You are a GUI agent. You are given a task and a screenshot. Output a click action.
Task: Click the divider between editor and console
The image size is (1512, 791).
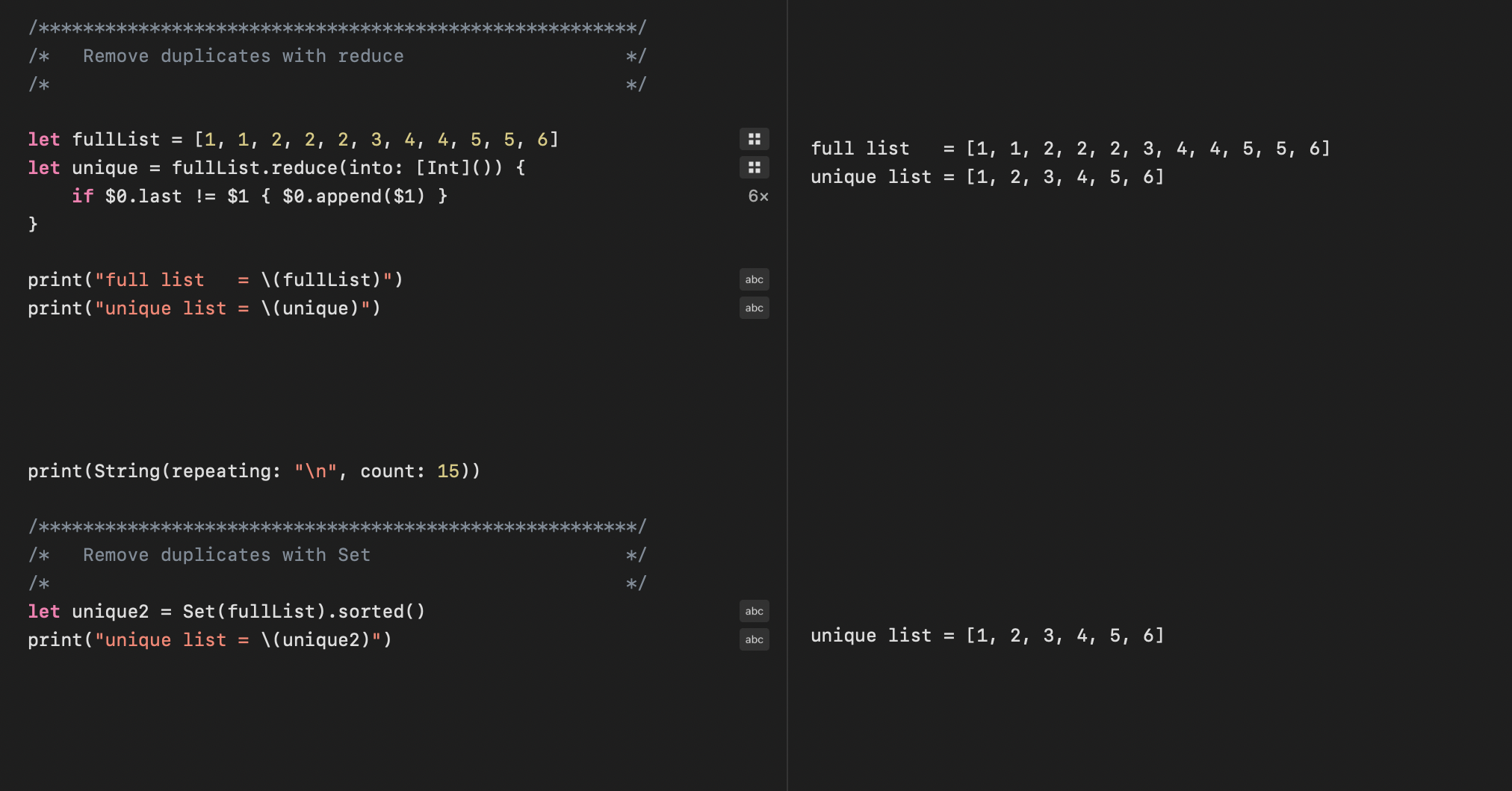click(787, 395)
